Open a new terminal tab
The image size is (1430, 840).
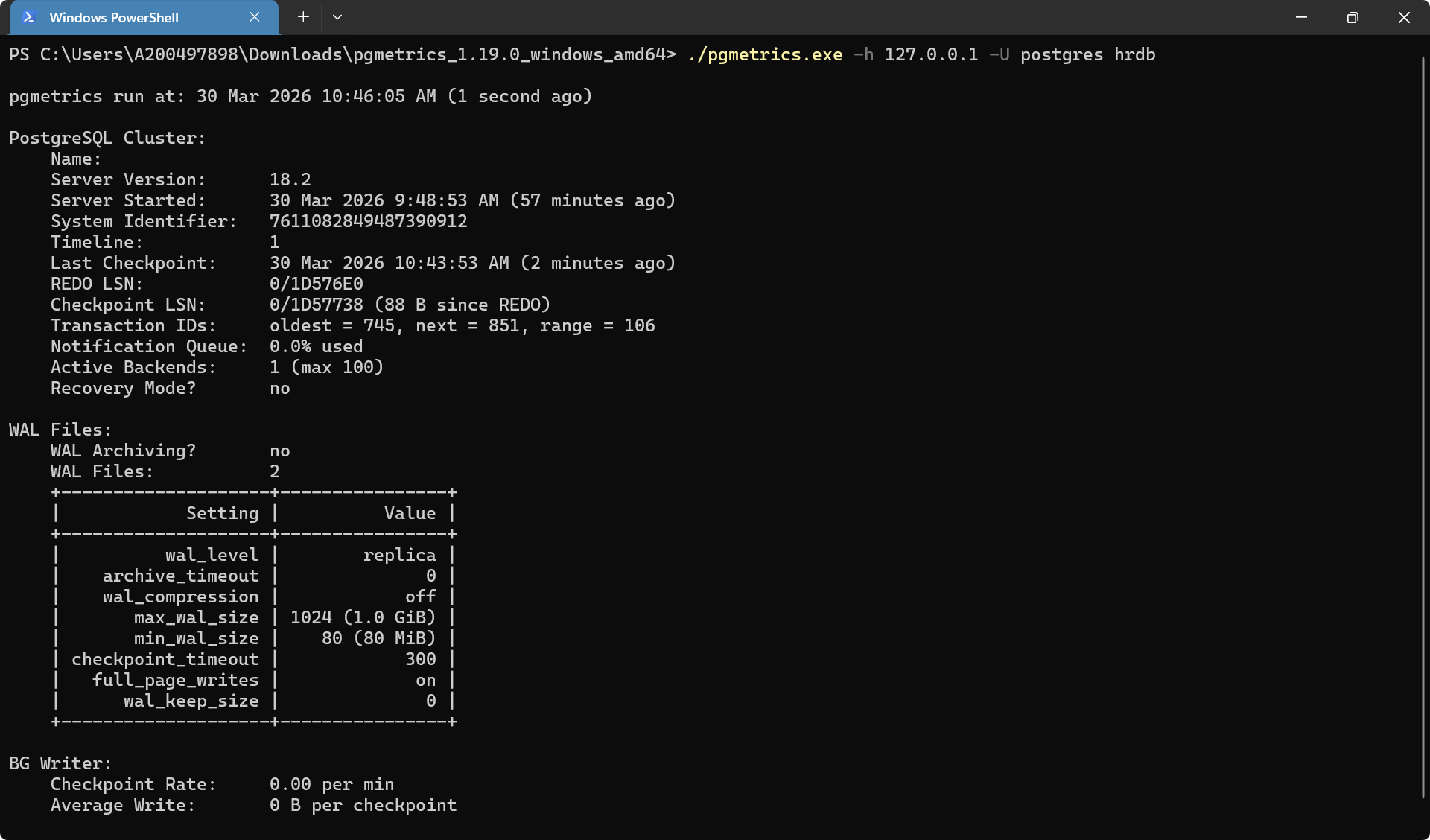pyautogui.click(x=303, y=17)
